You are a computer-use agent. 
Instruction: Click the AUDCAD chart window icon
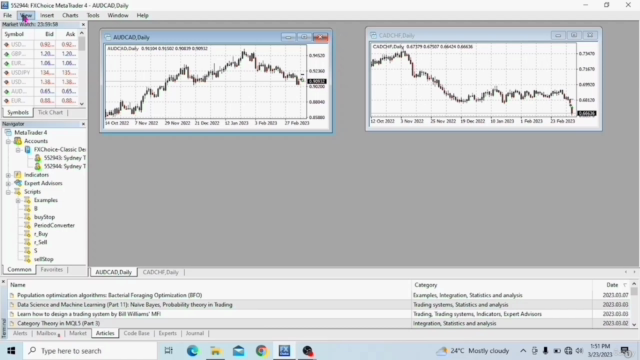click(x=108, y=37)
